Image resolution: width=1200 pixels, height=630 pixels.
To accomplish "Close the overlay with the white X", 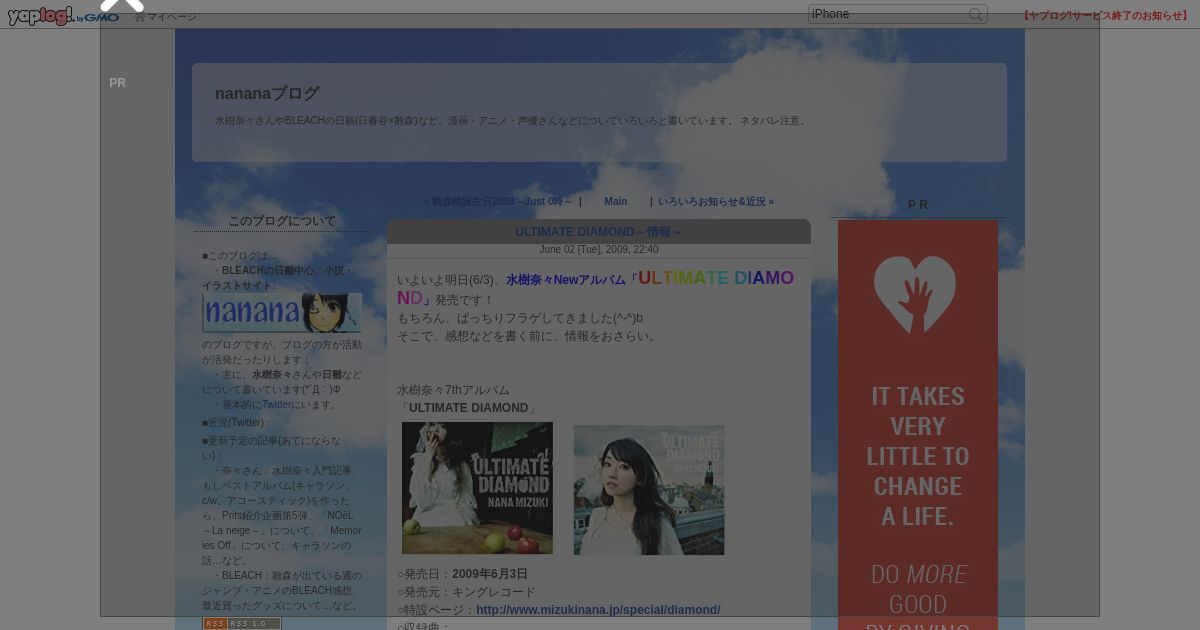I will click(122, 4).
